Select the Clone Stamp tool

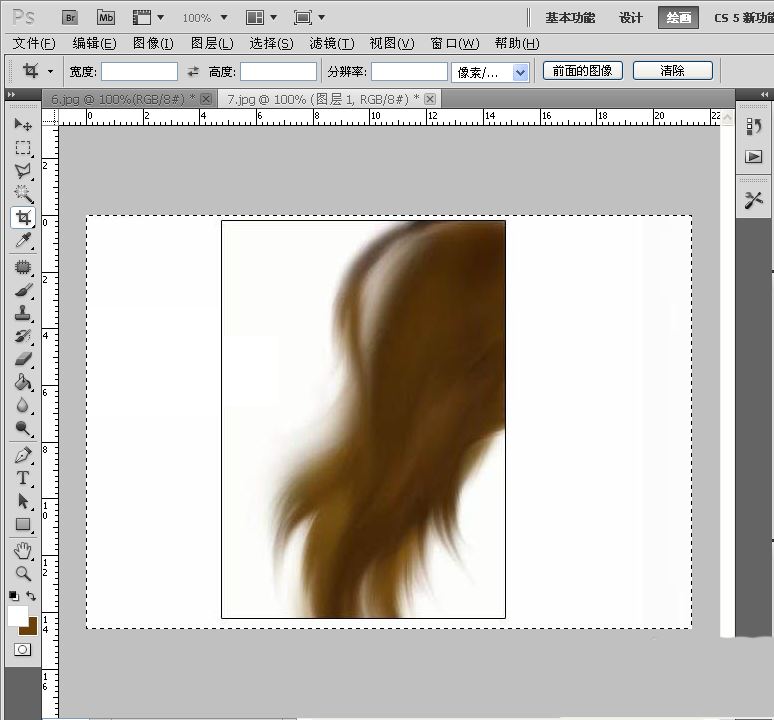tap(23, 312)
